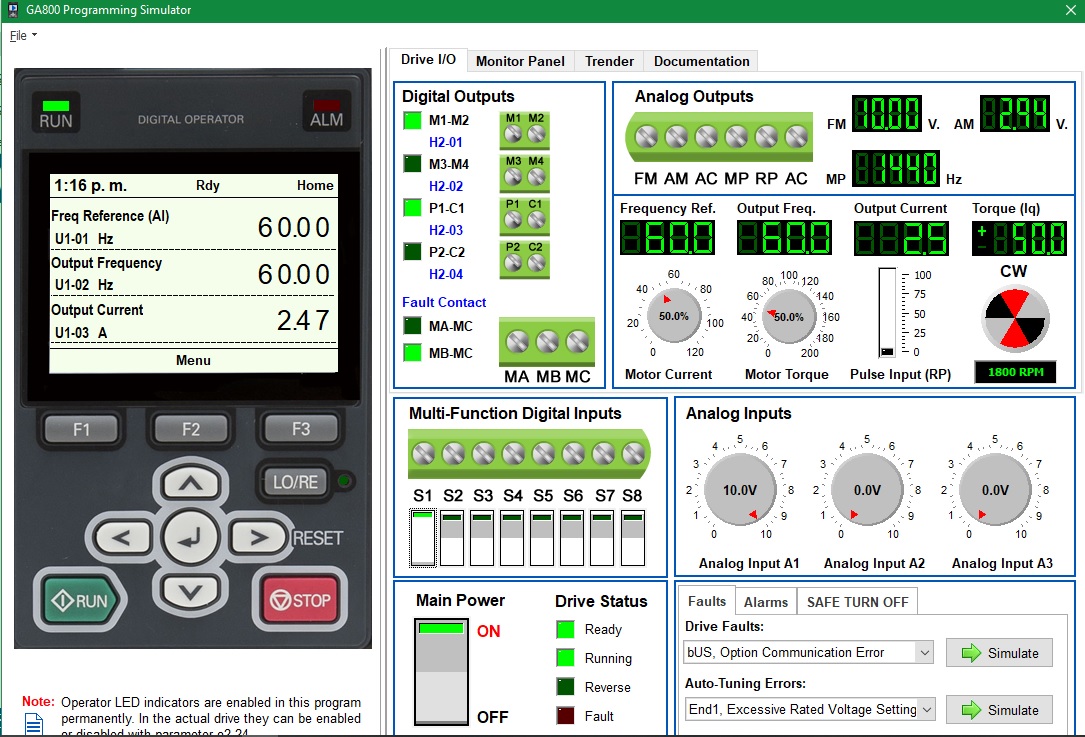The width and height of the screenshot is (1085, 737).
Task: Click the Motor Current gauge dial
Action: coord(673,316)
